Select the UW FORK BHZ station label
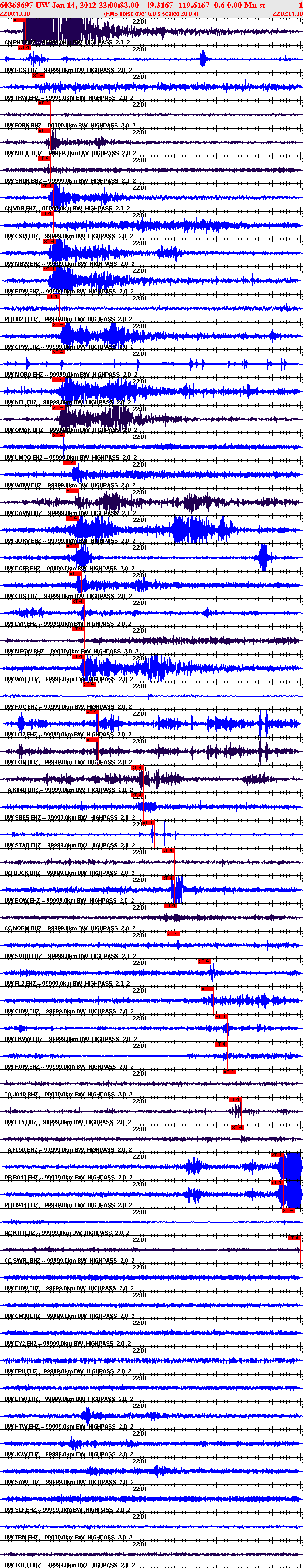 click(x=23, y=126)
